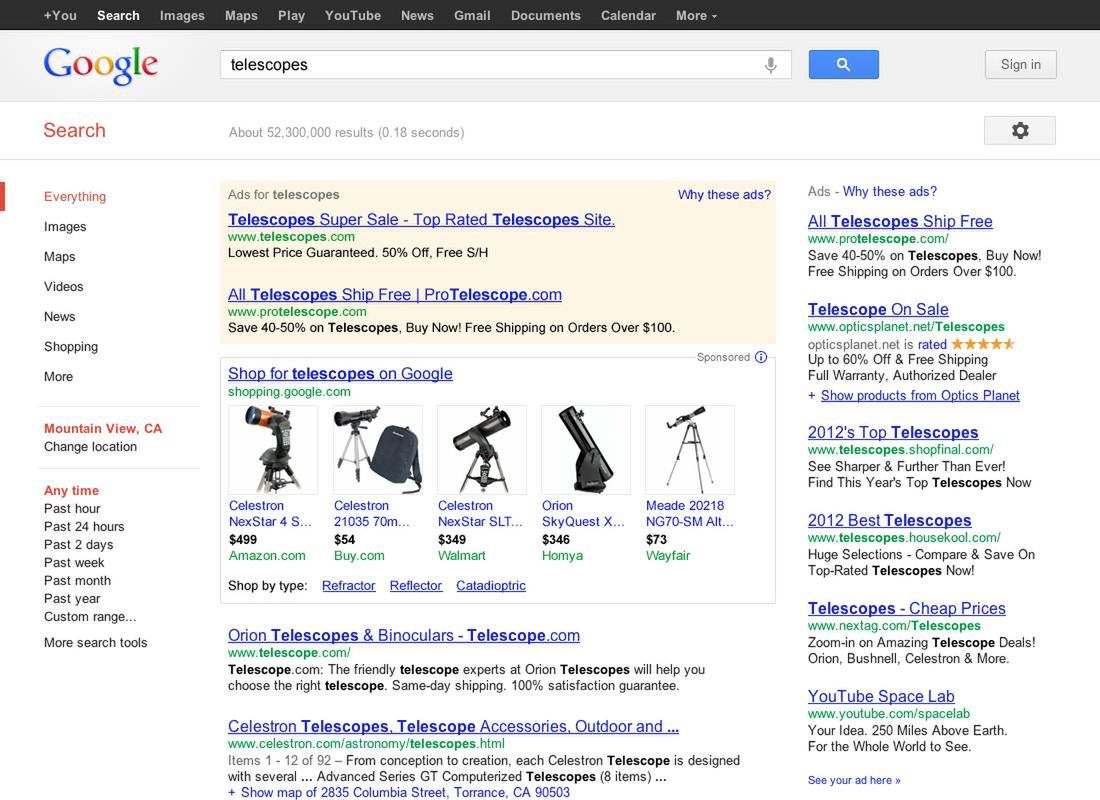The height and width of the screenshot is (800, 1100).
Task: Filter results to Past week
Action: [74, 563]
